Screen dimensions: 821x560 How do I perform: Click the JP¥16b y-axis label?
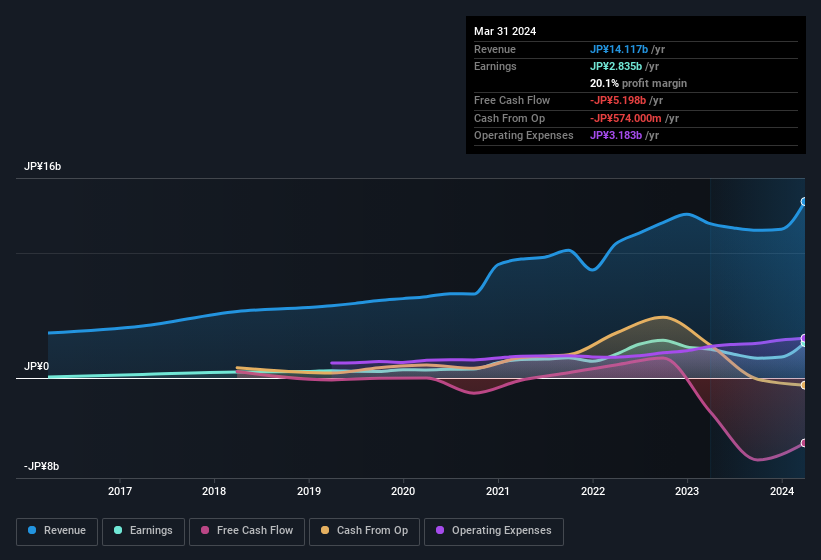[x=43, y=167]
